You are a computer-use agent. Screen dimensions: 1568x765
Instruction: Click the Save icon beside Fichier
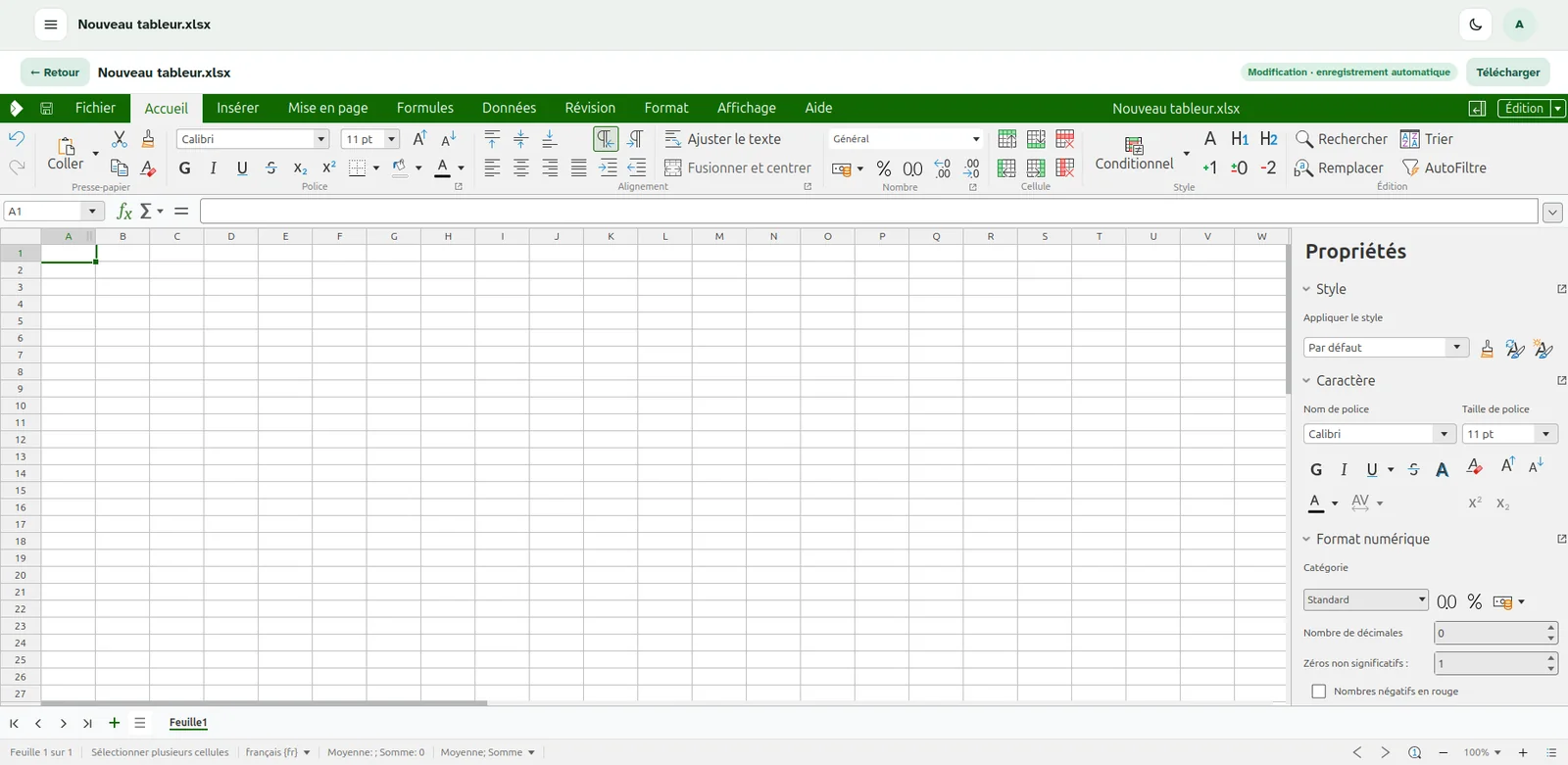(46, 108)
